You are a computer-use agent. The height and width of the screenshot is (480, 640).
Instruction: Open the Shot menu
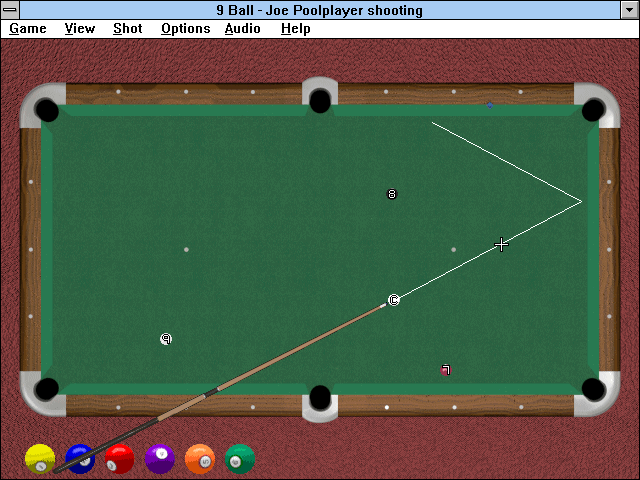click(128, 29)
